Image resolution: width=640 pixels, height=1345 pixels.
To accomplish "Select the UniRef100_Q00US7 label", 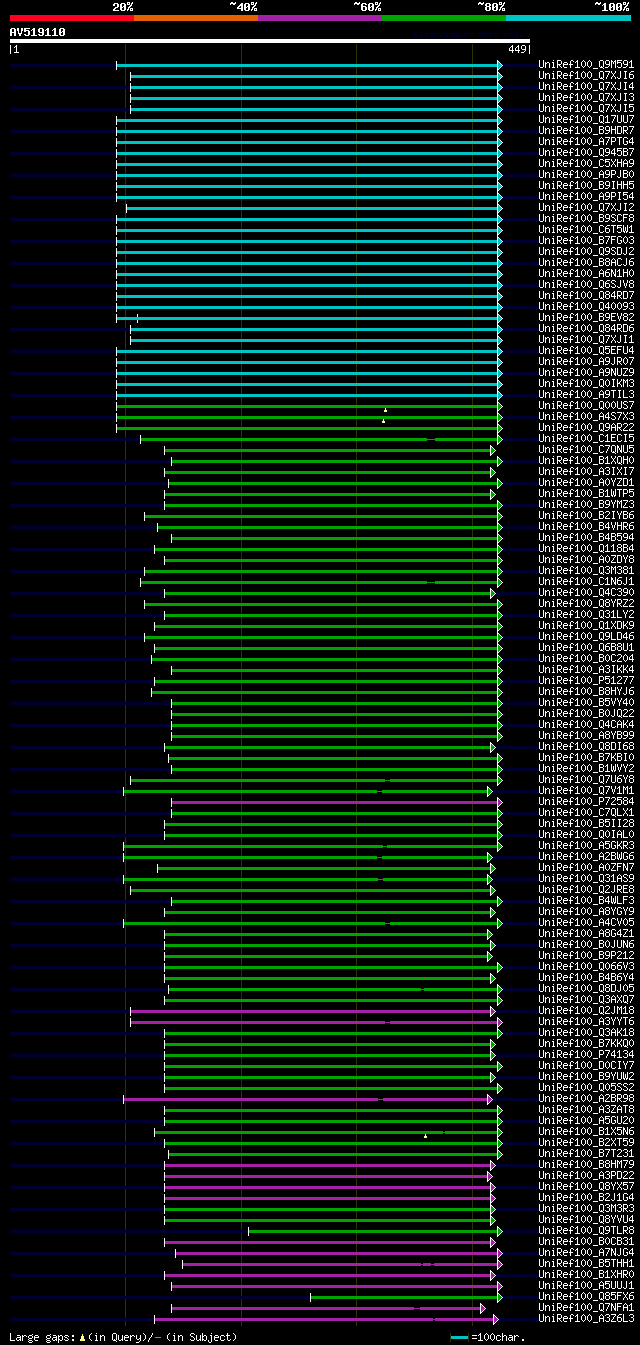I will click(x=586, y=406).
